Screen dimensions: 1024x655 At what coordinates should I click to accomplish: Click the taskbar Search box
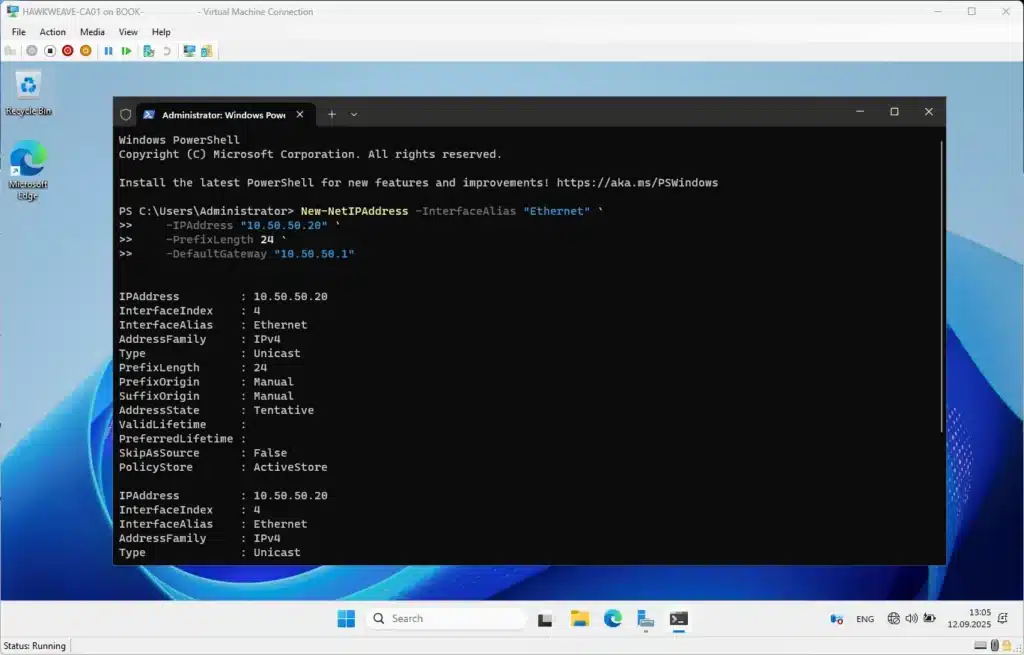tap(445, 619)
